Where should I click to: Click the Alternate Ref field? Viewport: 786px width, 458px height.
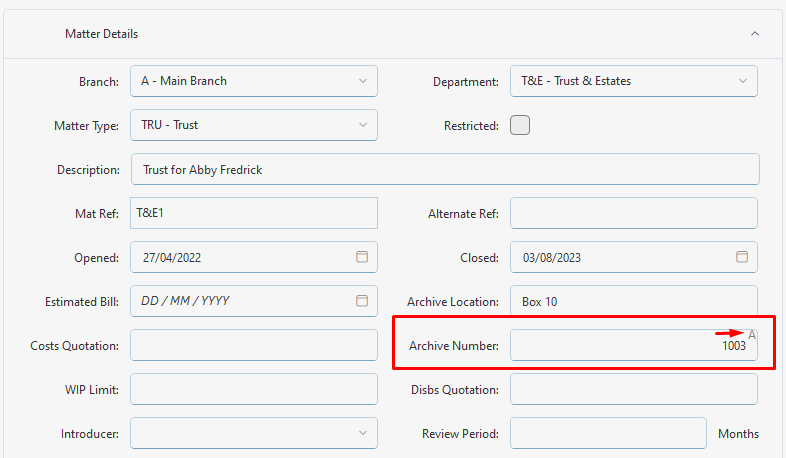tap(634, 213)
